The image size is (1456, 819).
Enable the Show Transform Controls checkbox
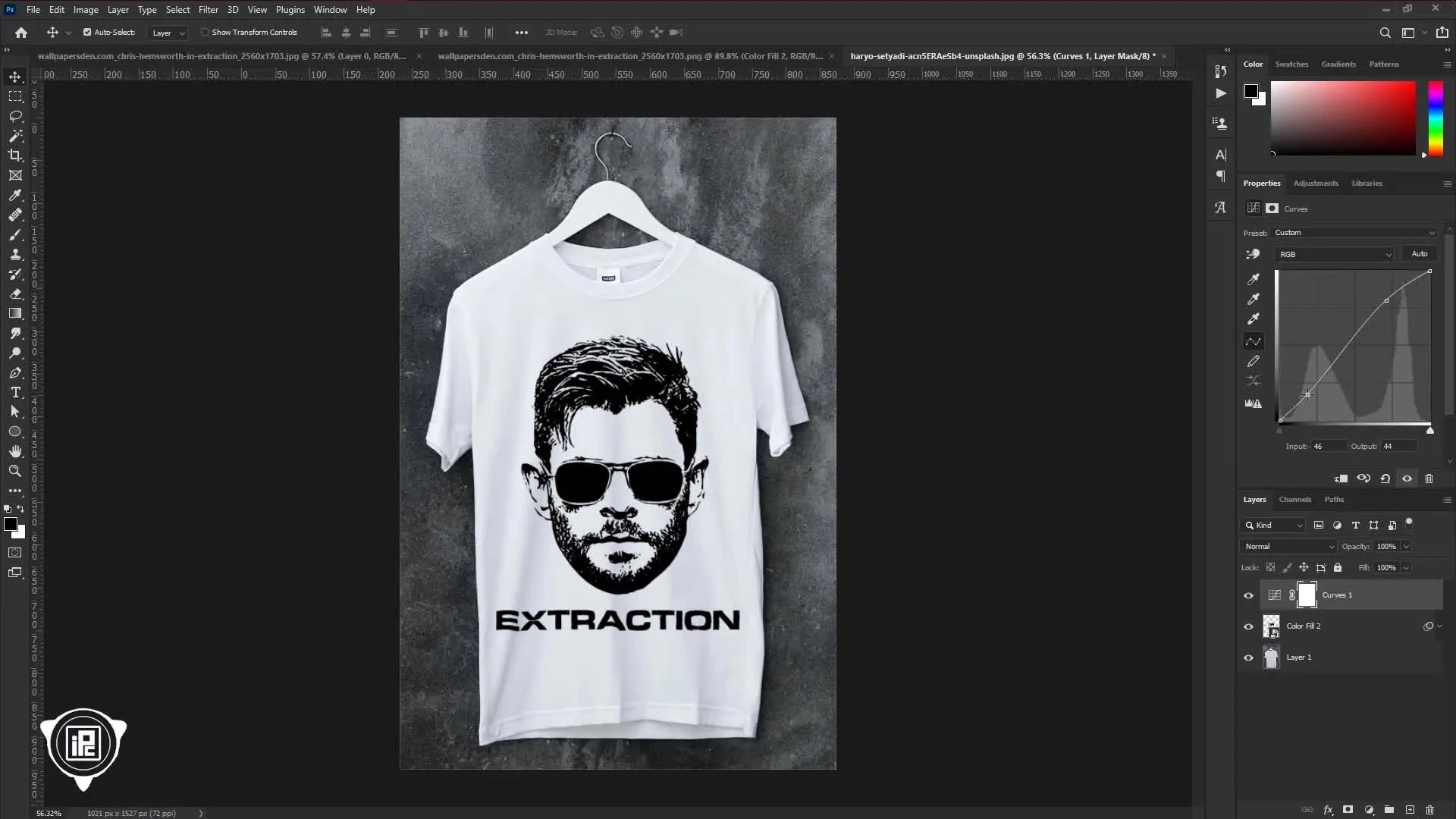click(x=206, y=33)
